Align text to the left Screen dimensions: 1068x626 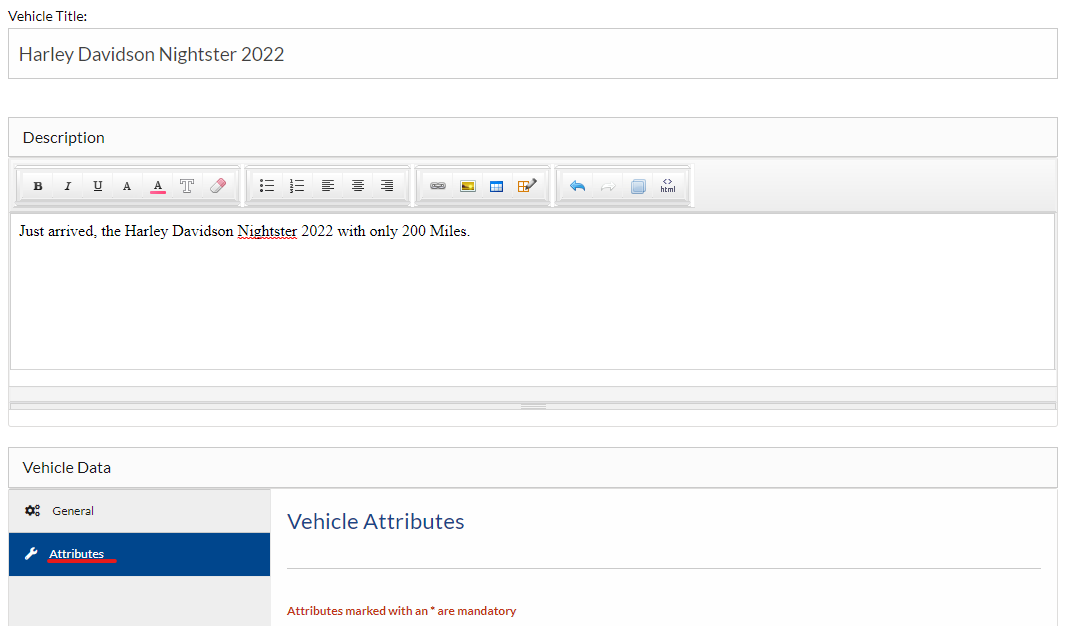point(327,186)
